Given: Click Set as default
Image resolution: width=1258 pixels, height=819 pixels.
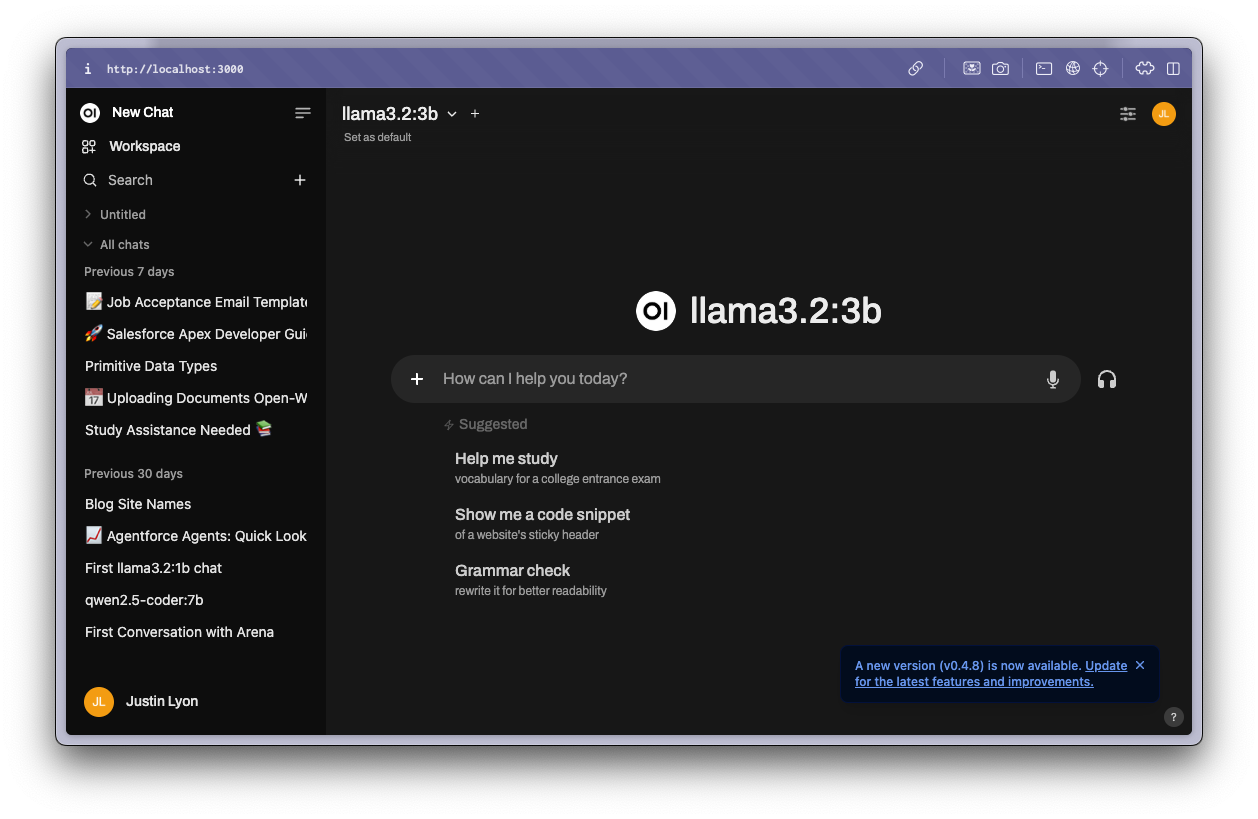Looking at the screenshot, I should click(x=378, y=137).
